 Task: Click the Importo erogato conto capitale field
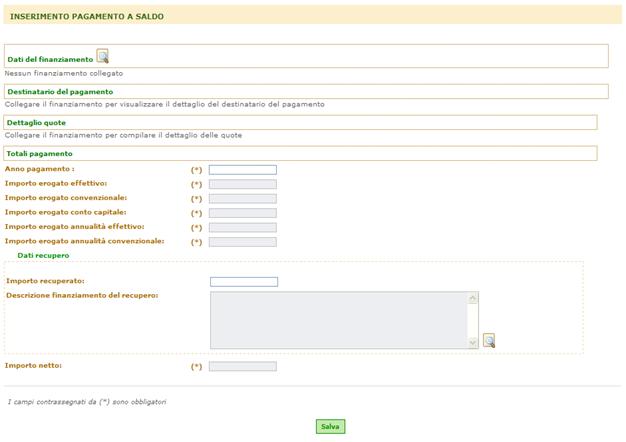[243, 213]
